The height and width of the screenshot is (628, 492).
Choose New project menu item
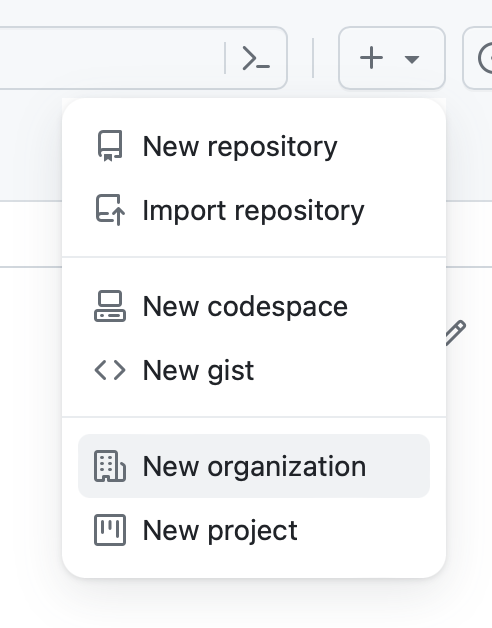pyautogui.click(x=254, y=530)
